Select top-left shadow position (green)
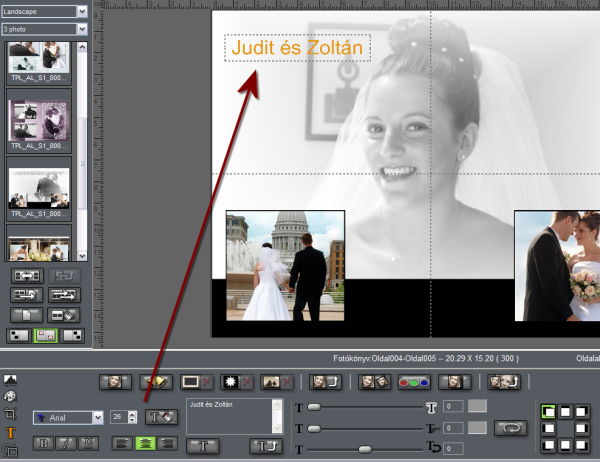600x462 pixels. point(548,412)
